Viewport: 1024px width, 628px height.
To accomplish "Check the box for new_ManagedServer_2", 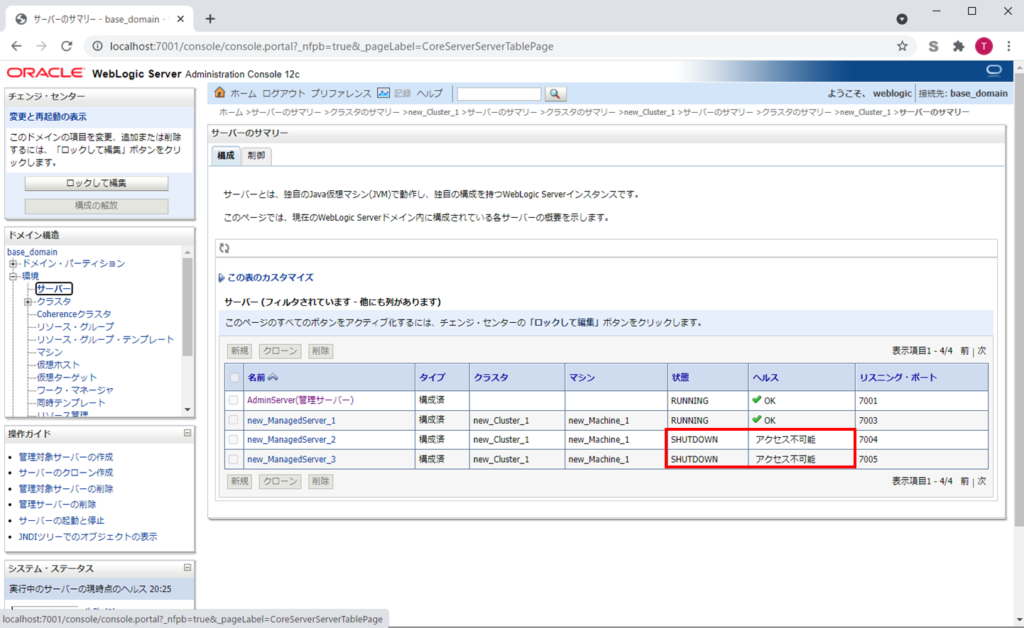I will click(x=234, y=440).
